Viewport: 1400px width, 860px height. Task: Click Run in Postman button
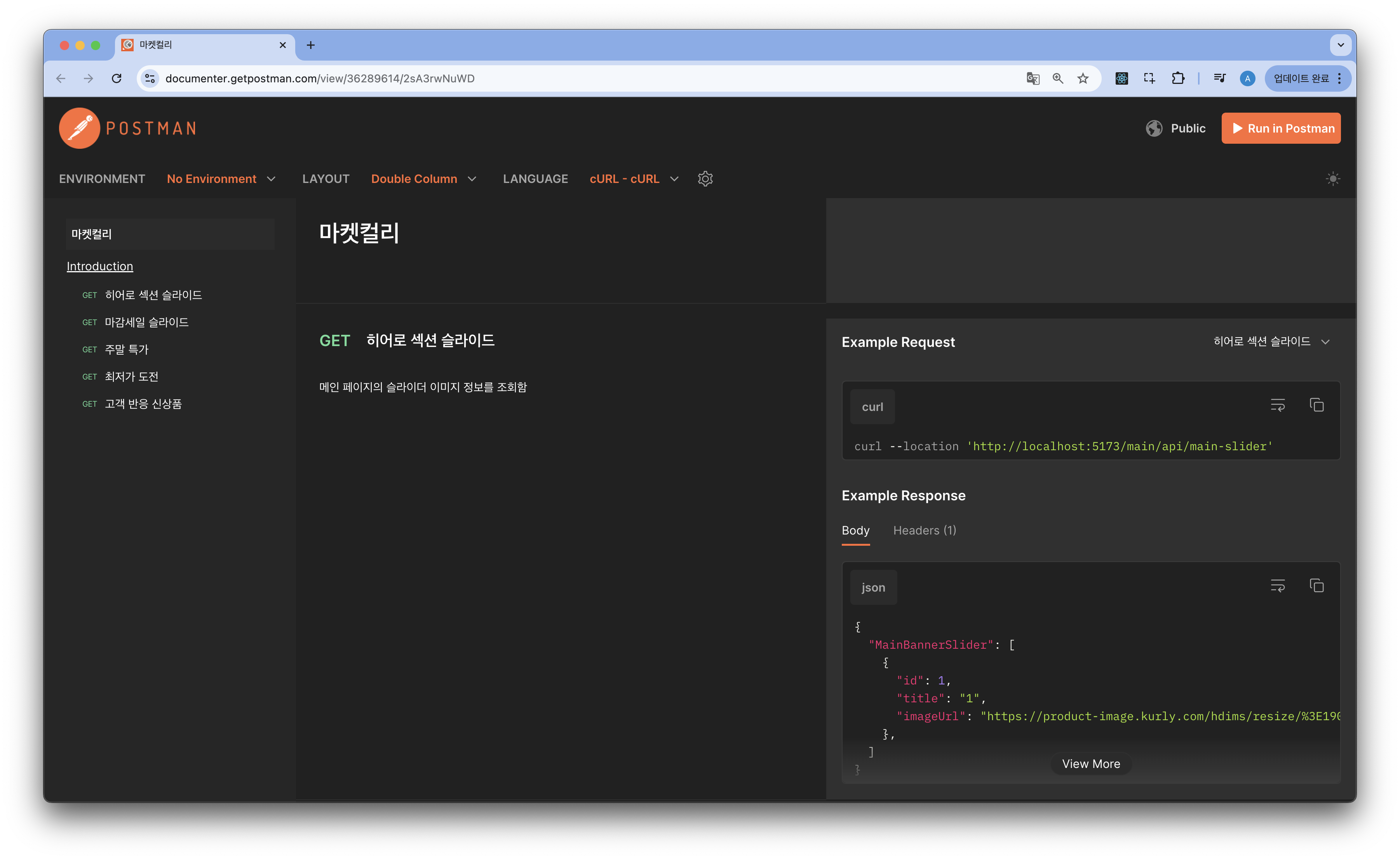tap(1281, 129)
